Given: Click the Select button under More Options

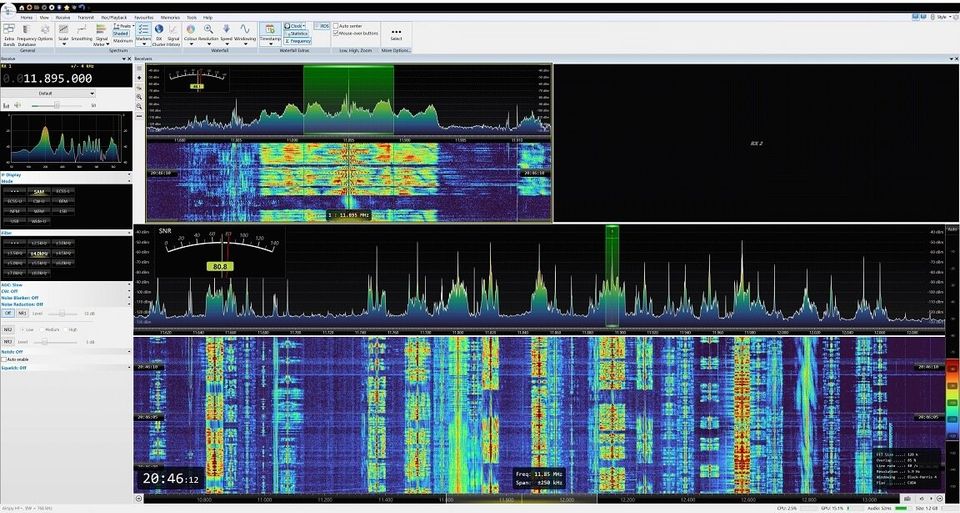Looking at the screenshot, I should 396,33.
